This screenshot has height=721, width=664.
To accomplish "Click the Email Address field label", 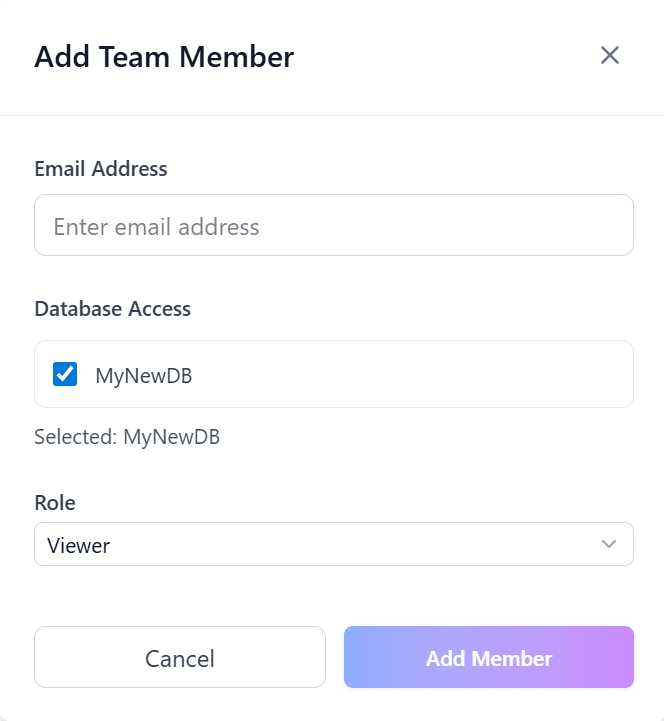I will [x=101, y=168].
